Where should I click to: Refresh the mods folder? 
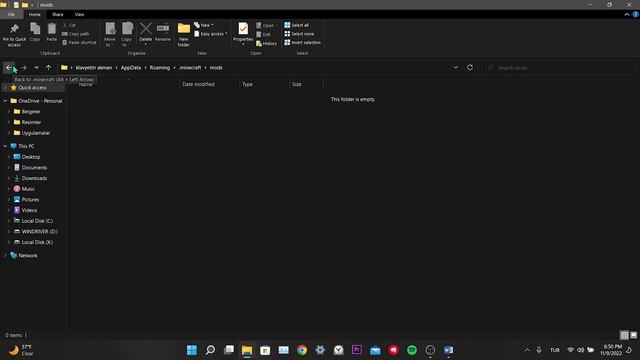[x=470, y=67]
